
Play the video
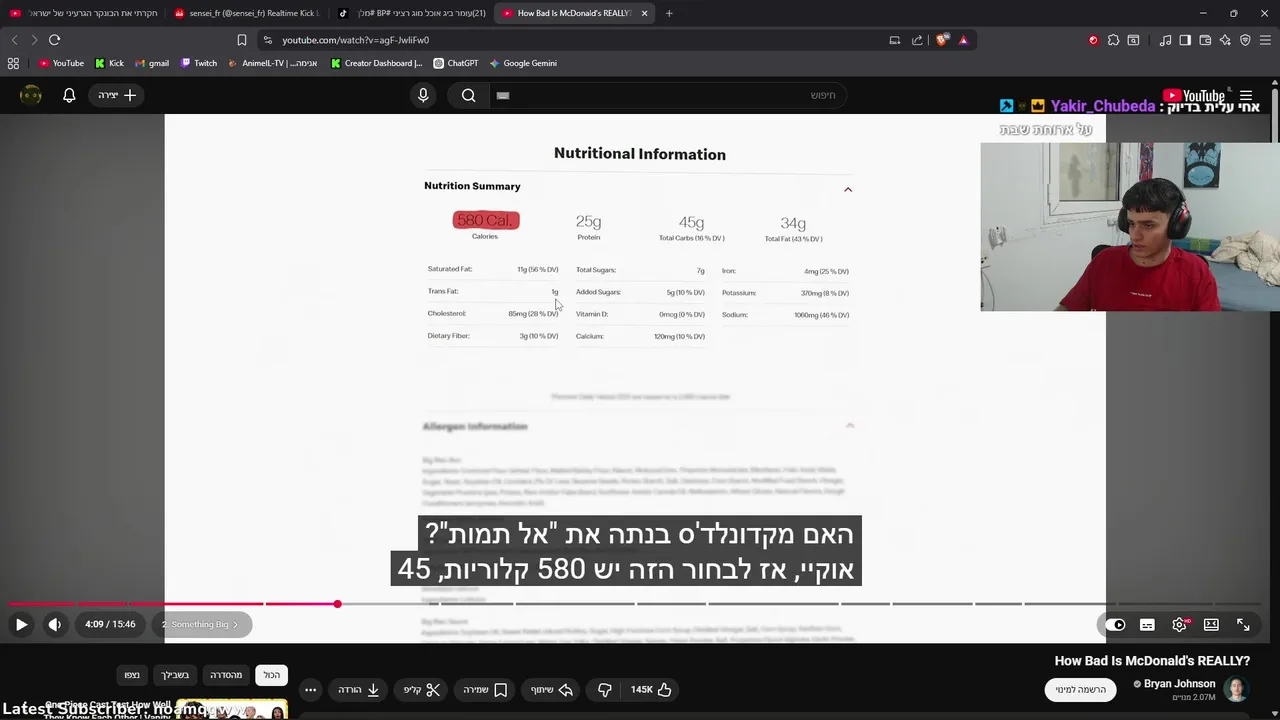tap(21, 625)
